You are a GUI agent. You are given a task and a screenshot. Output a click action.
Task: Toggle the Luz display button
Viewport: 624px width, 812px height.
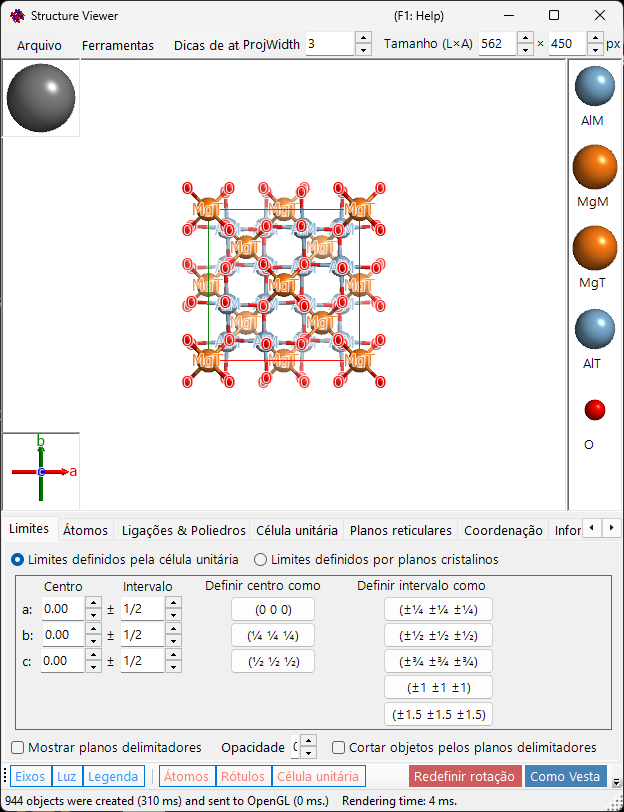point(67,776)
